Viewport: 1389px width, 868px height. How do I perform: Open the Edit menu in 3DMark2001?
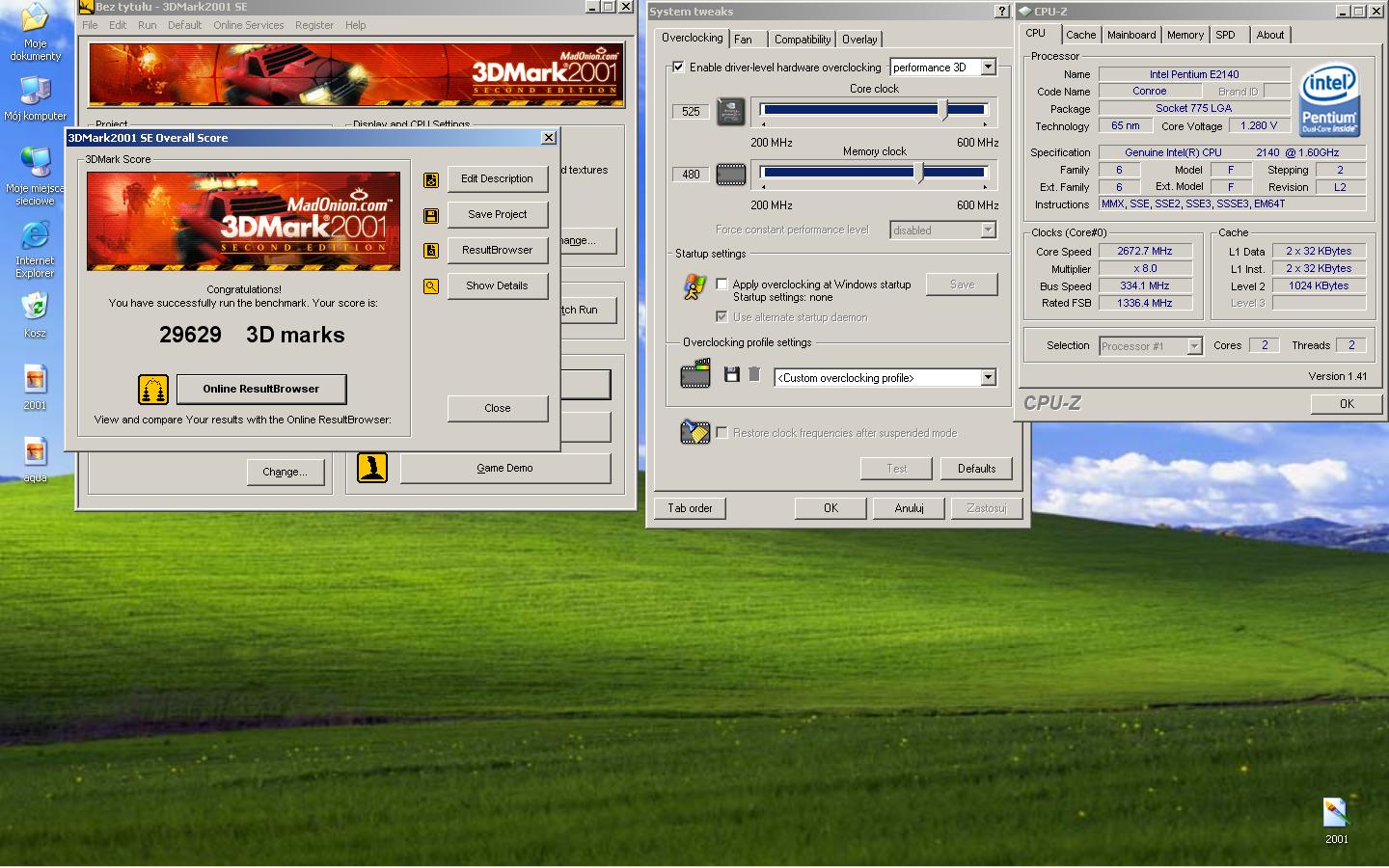(x=118, y=25)
